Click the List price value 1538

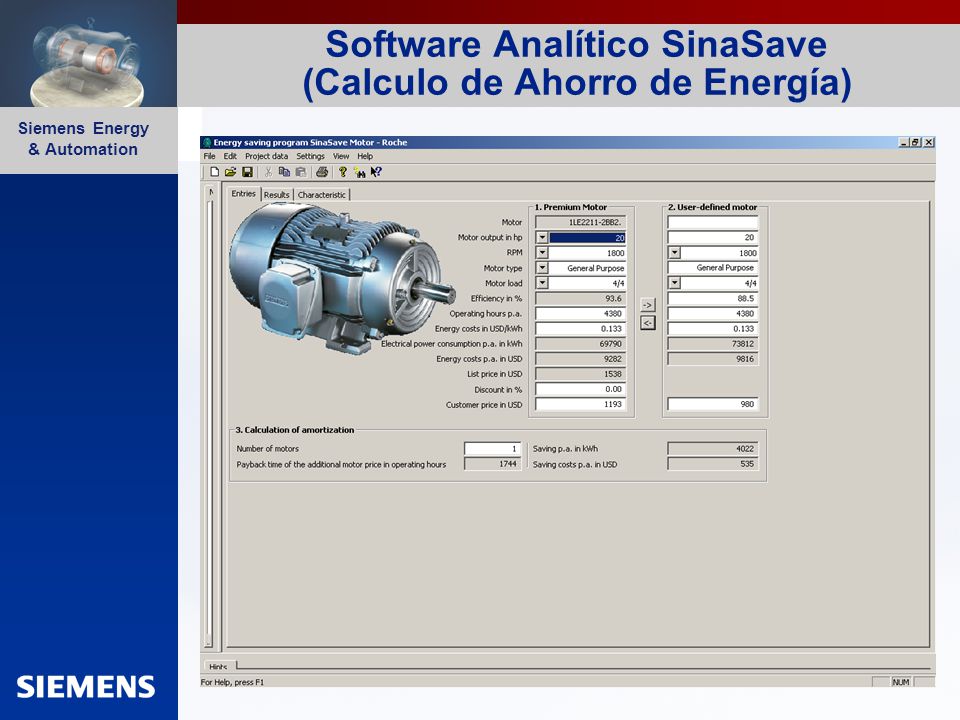click(581, 374)
